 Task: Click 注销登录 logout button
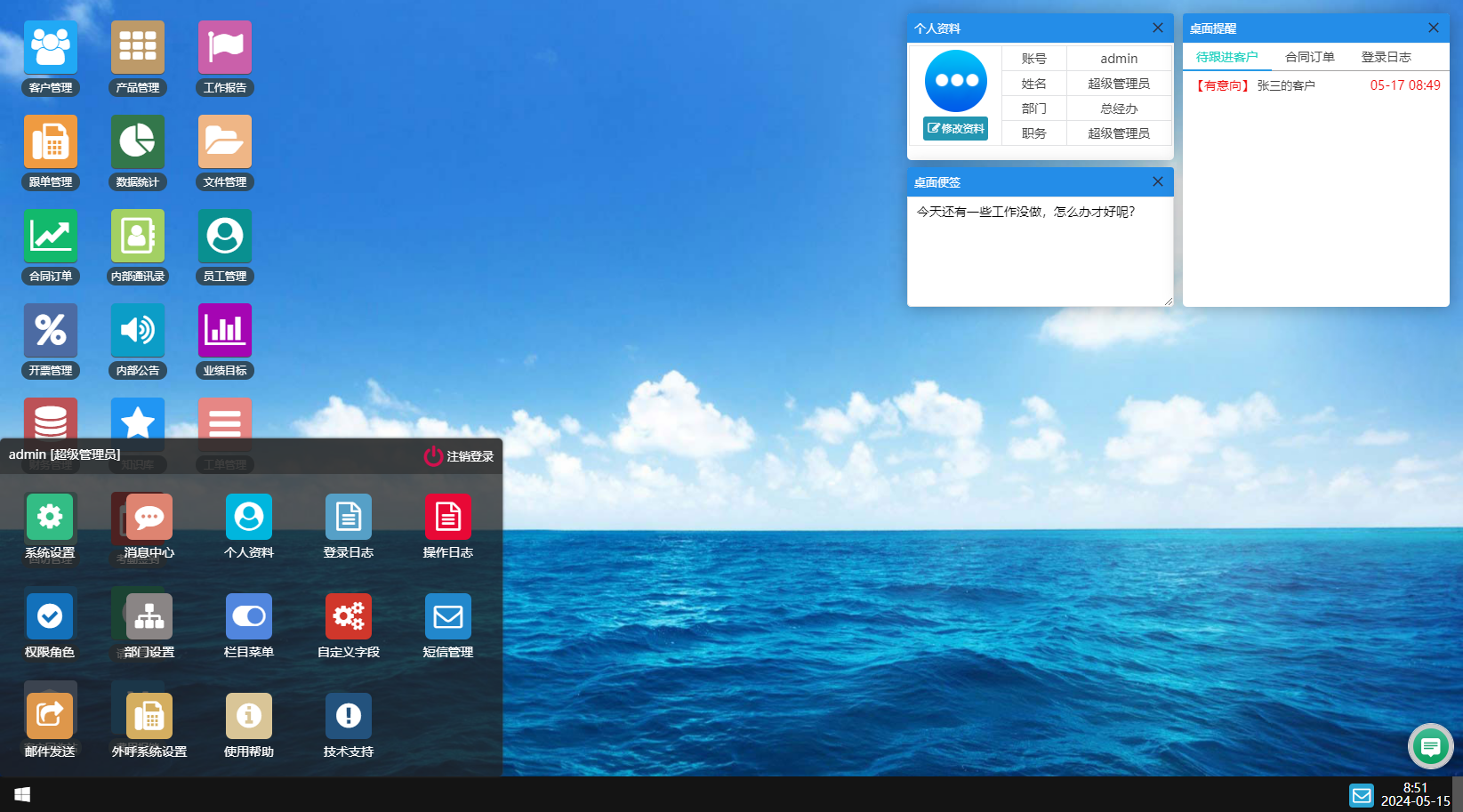click(459, 456)
